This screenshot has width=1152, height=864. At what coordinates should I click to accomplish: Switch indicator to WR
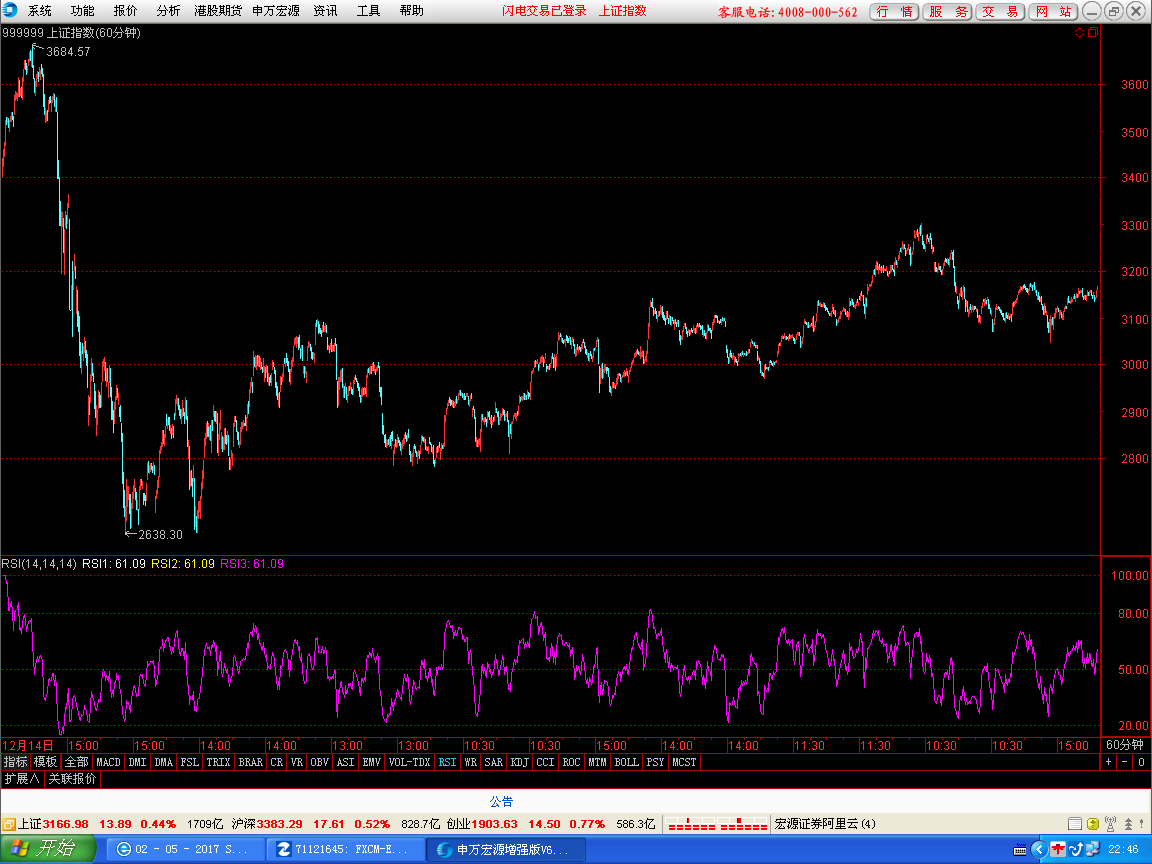coord(471,762)
